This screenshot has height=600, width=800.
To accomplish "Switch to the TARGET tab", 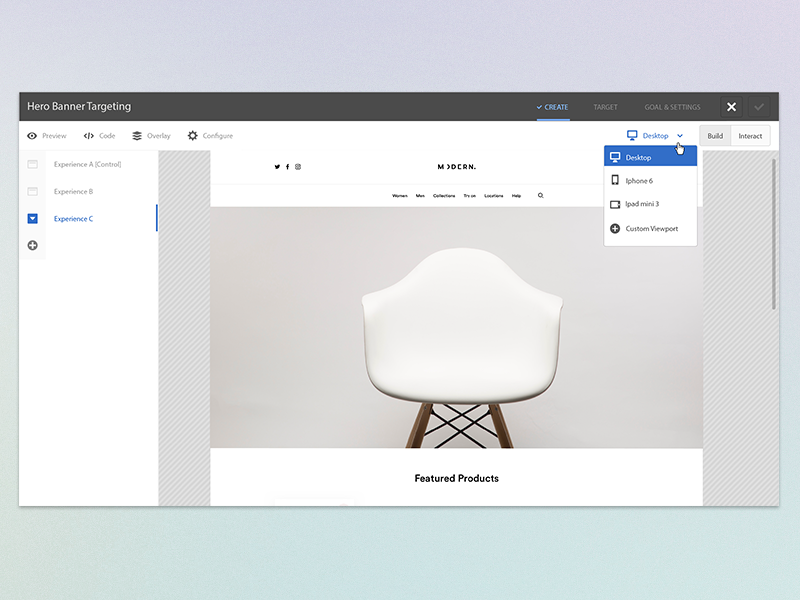I will coord(606,107).
